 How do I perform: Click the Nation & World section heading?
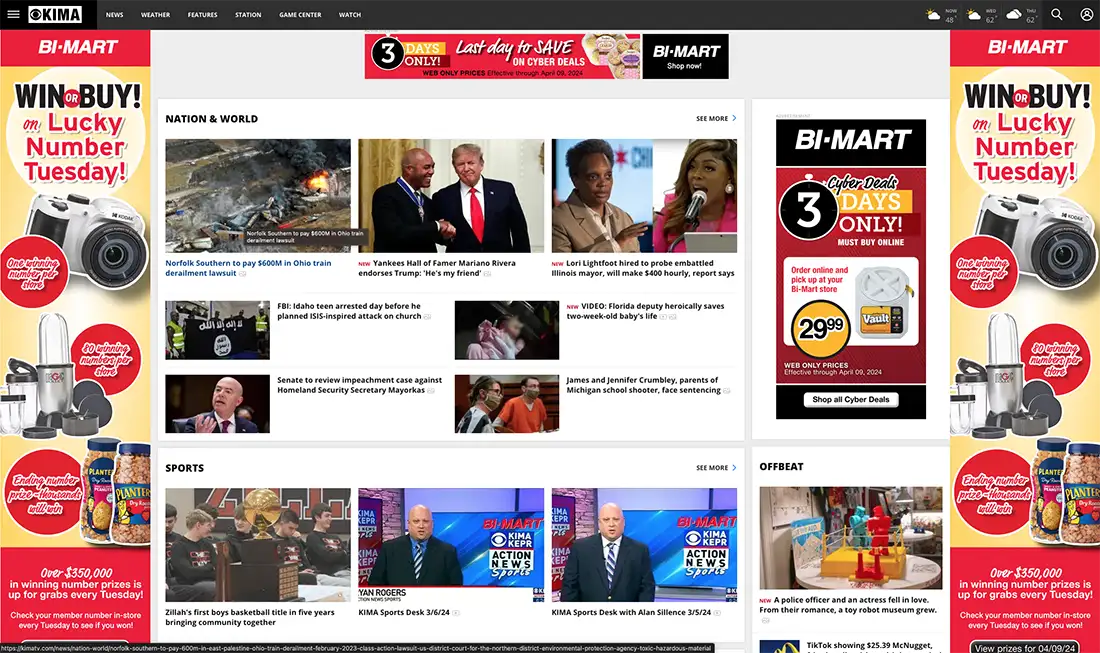coord(211,119)
